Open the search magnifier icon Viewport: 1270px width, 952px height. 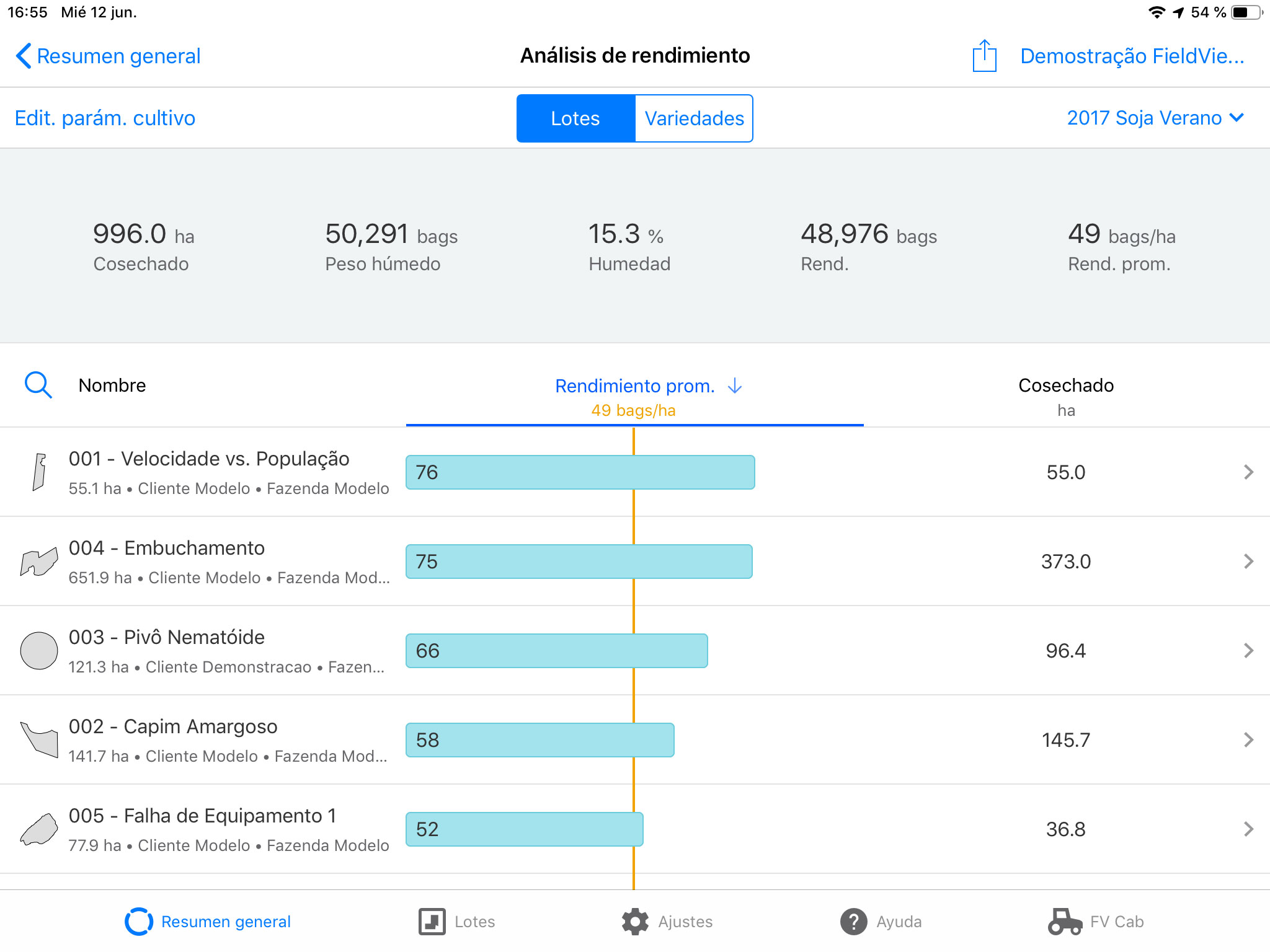pos(38,385)
